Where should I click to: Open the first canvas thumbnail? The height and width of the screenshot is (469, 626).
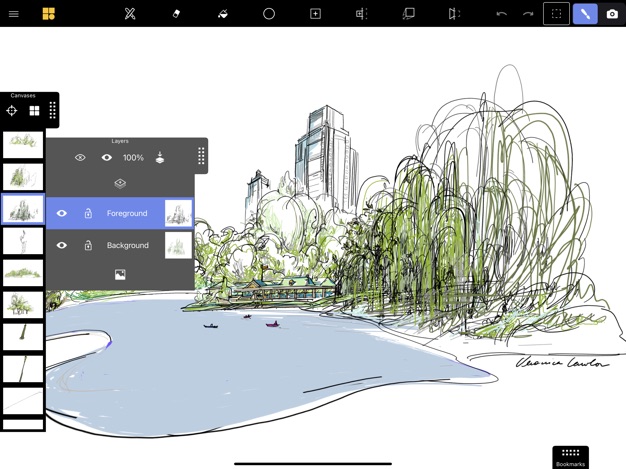click(22, 144)
